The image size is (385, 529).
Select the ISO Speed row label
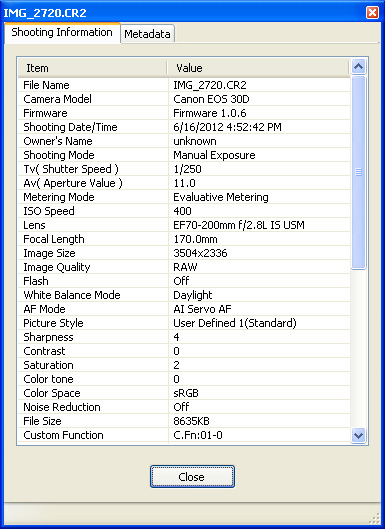click(49, 211)
